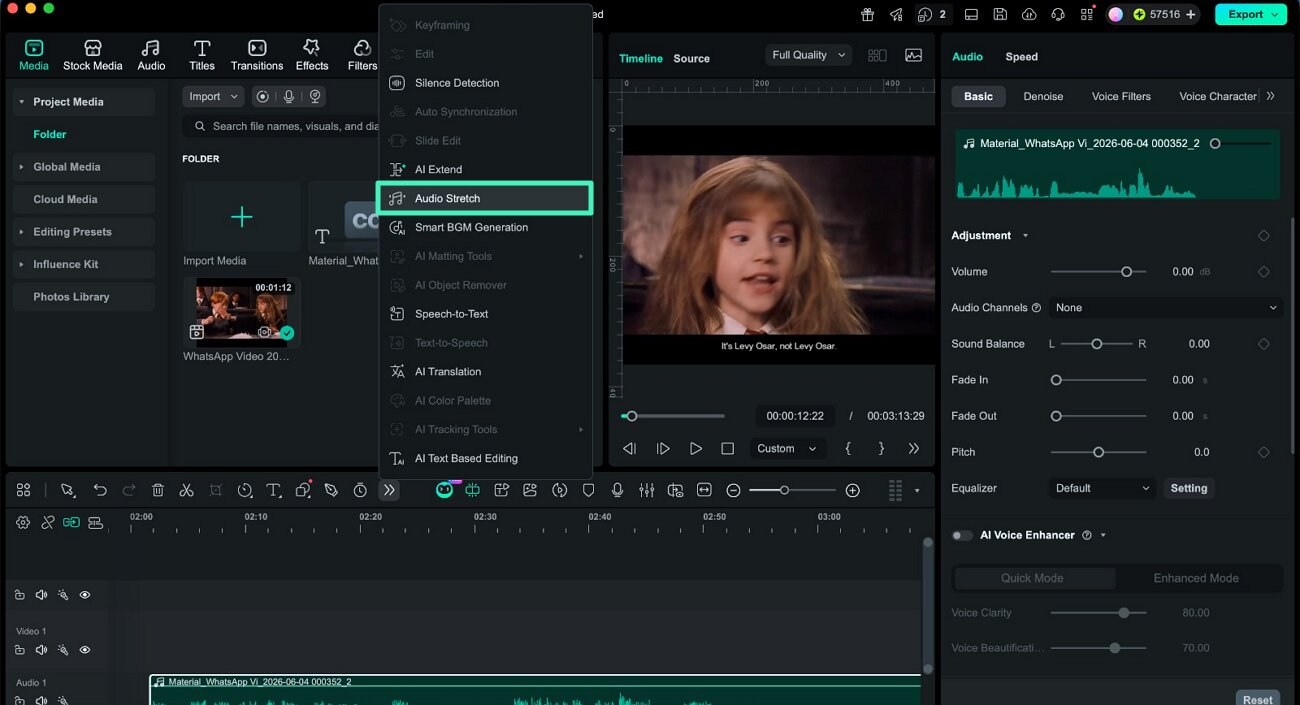Image resolution: width=1300 pixels, height=705 pixels.
Task: Zoom in the timeline with plus
Action: tap(852, 490)
